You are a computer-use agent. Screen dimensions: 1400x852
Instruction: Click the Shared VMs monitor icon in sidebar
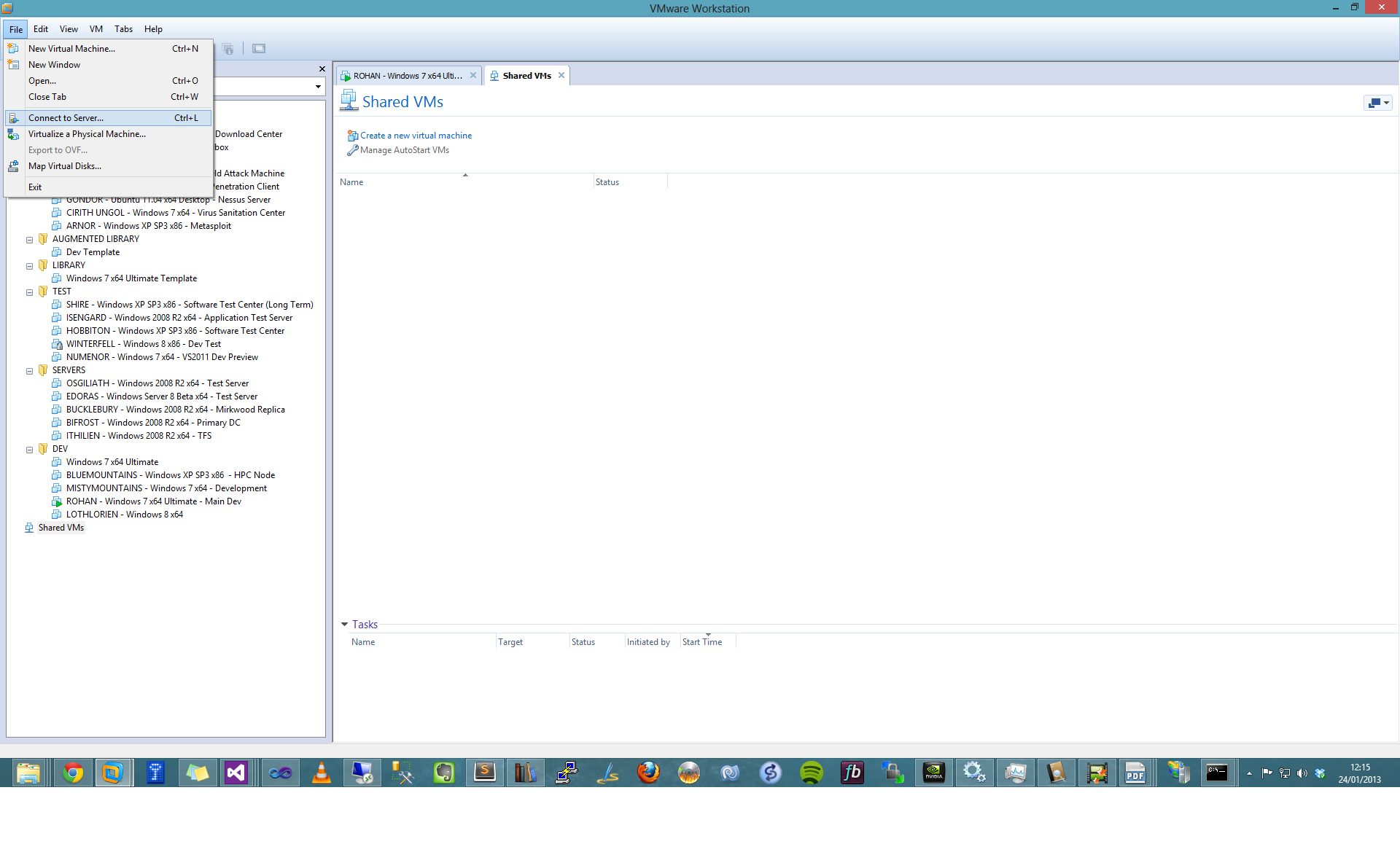click(x=29, y=527)
